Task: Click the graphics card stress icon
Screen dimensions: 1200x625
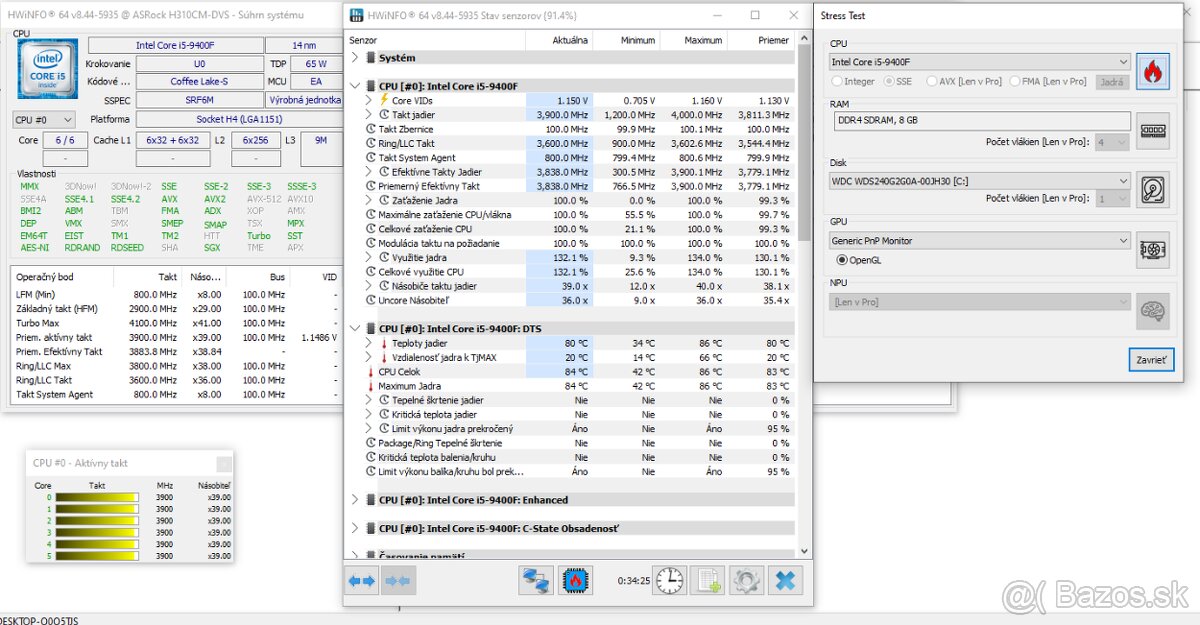Action: pyautogui.click(x=1153, y=249)
